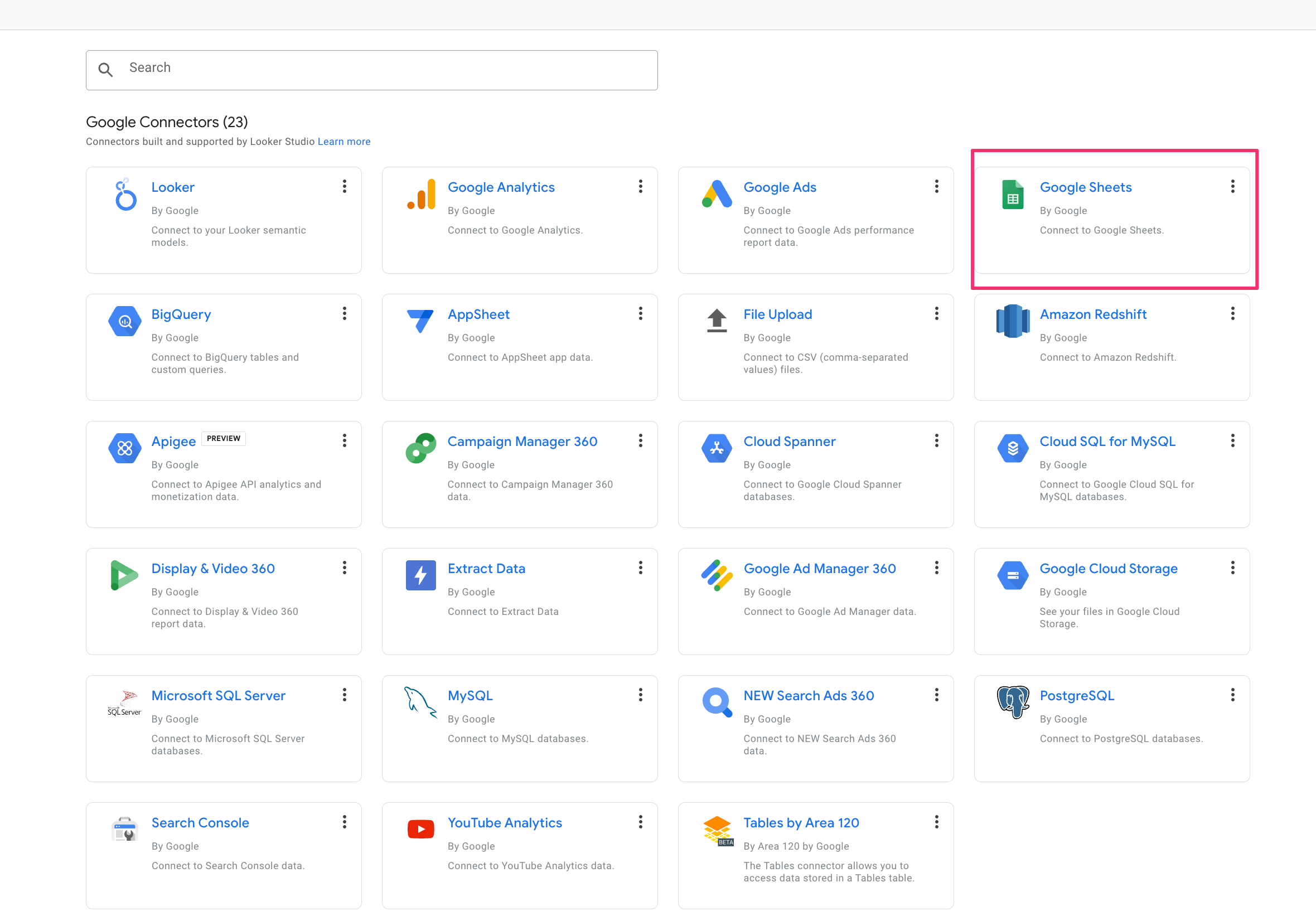This screenshot has height=921, width=1316.
Task: Open the Tables by Area 120 options menu
Action: click(937, 822)
